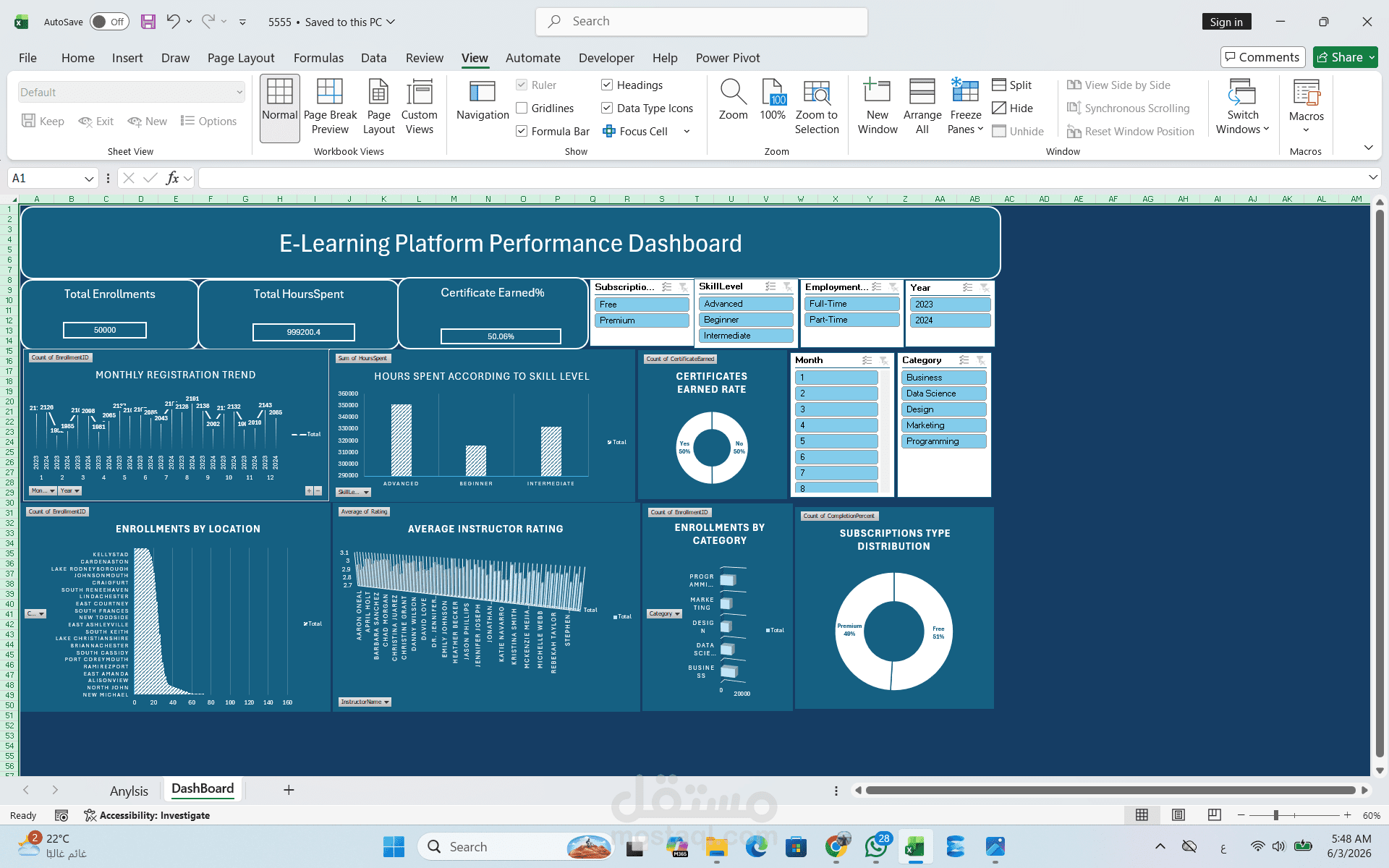Open the Name Box dropdown
The width and height of the screenshot is (1389, 868).
(89, 179)
